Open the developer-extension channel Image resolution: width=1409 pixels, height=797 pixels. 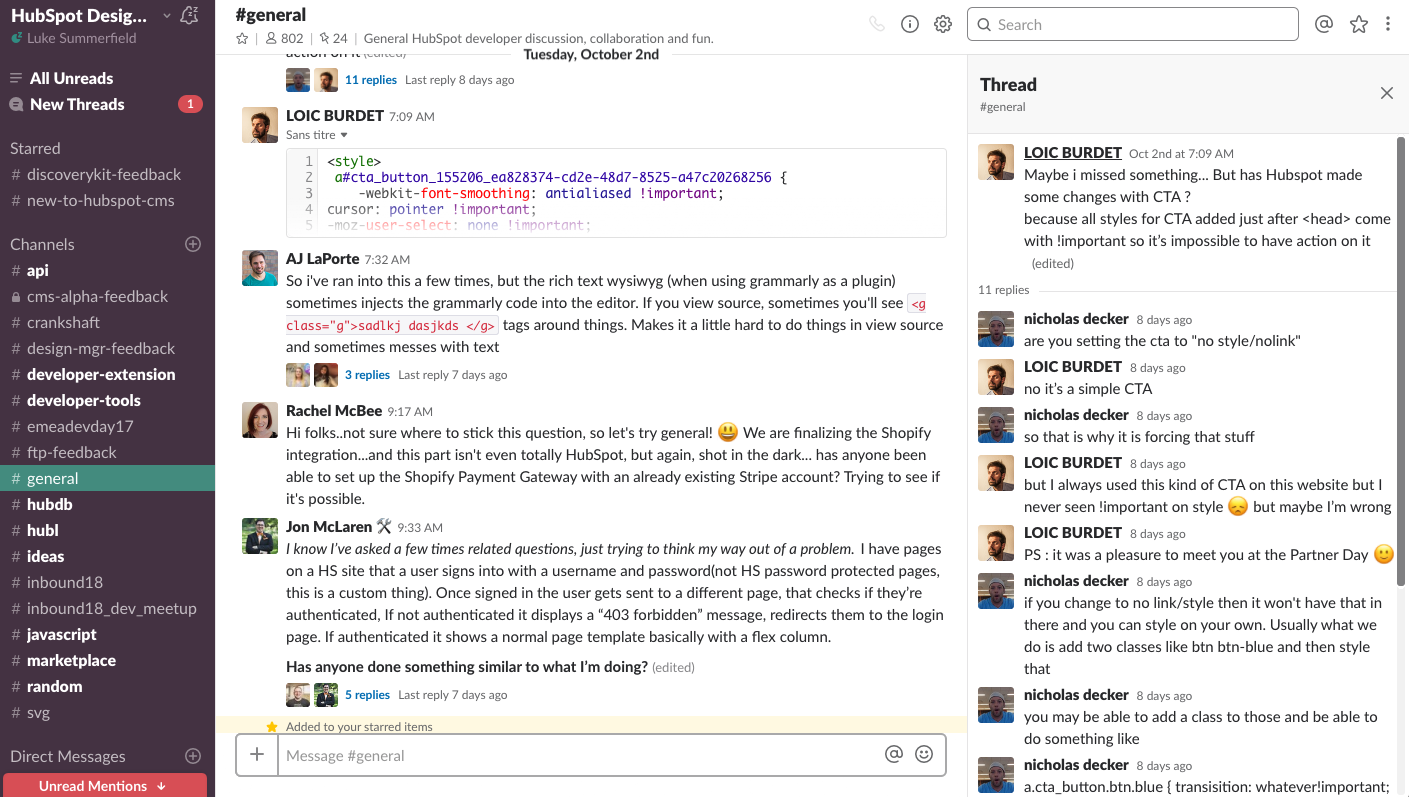pyautogui.click(x=107, y=374)
